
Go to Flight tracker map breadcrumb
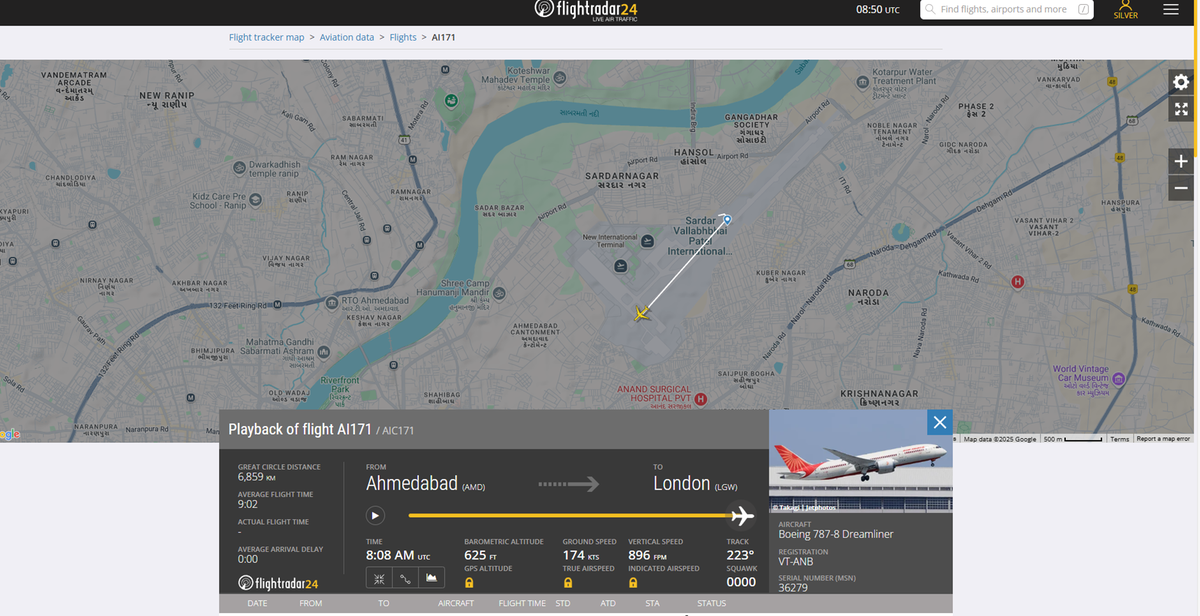tap(266, 37)
